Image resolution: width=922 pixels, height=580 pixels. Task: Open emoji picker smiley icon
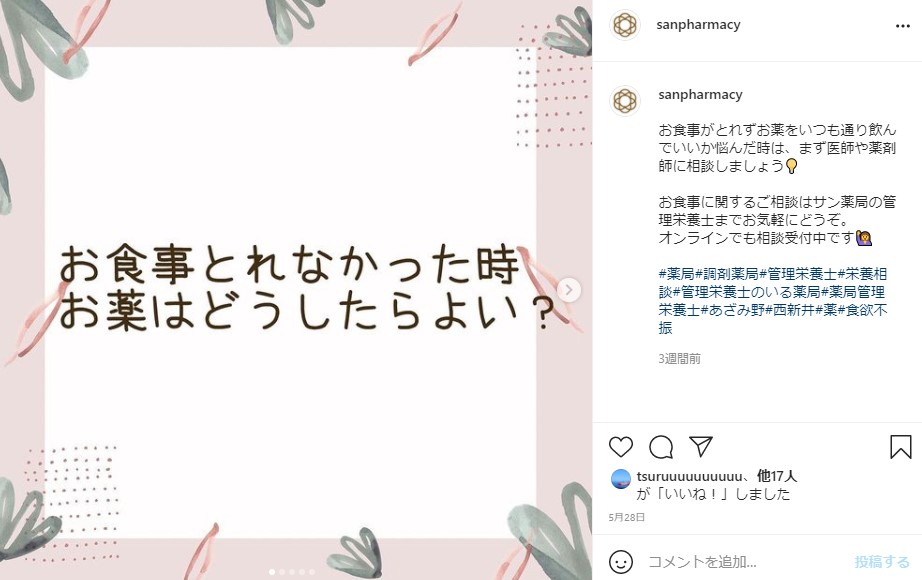click(x=620, y=562)
